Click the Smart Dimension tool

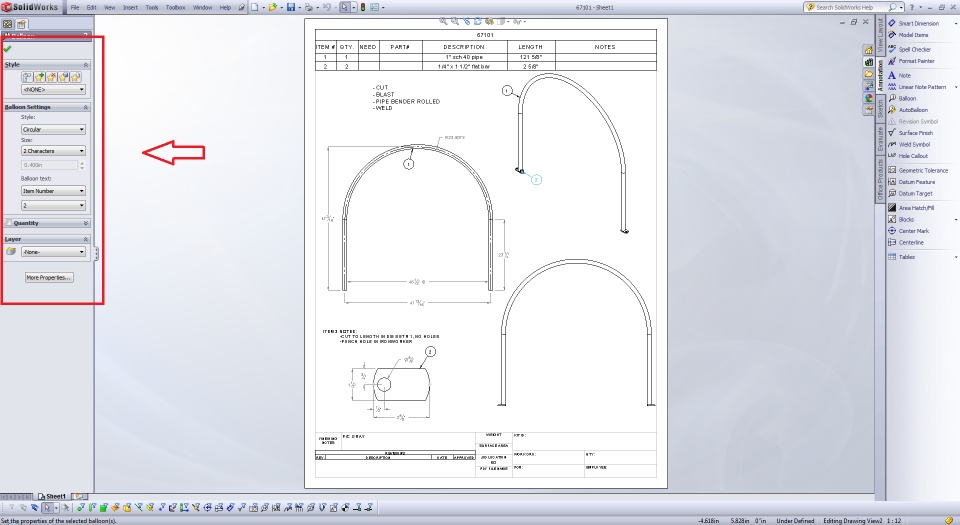913,23
